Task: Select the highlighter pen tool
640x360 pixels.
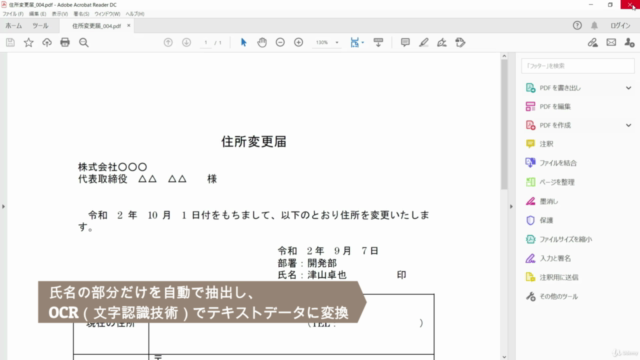Action: click(424, 42)
